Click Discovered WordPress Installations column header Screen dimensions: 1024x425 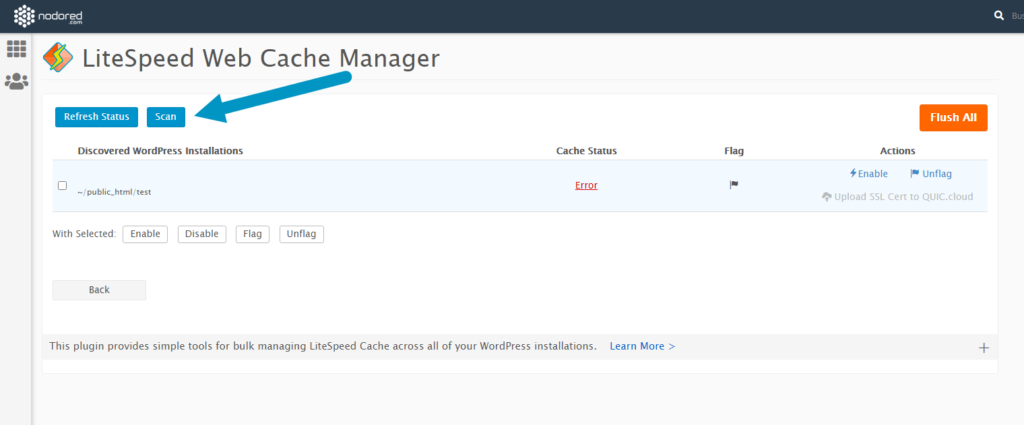click(161, 151)
